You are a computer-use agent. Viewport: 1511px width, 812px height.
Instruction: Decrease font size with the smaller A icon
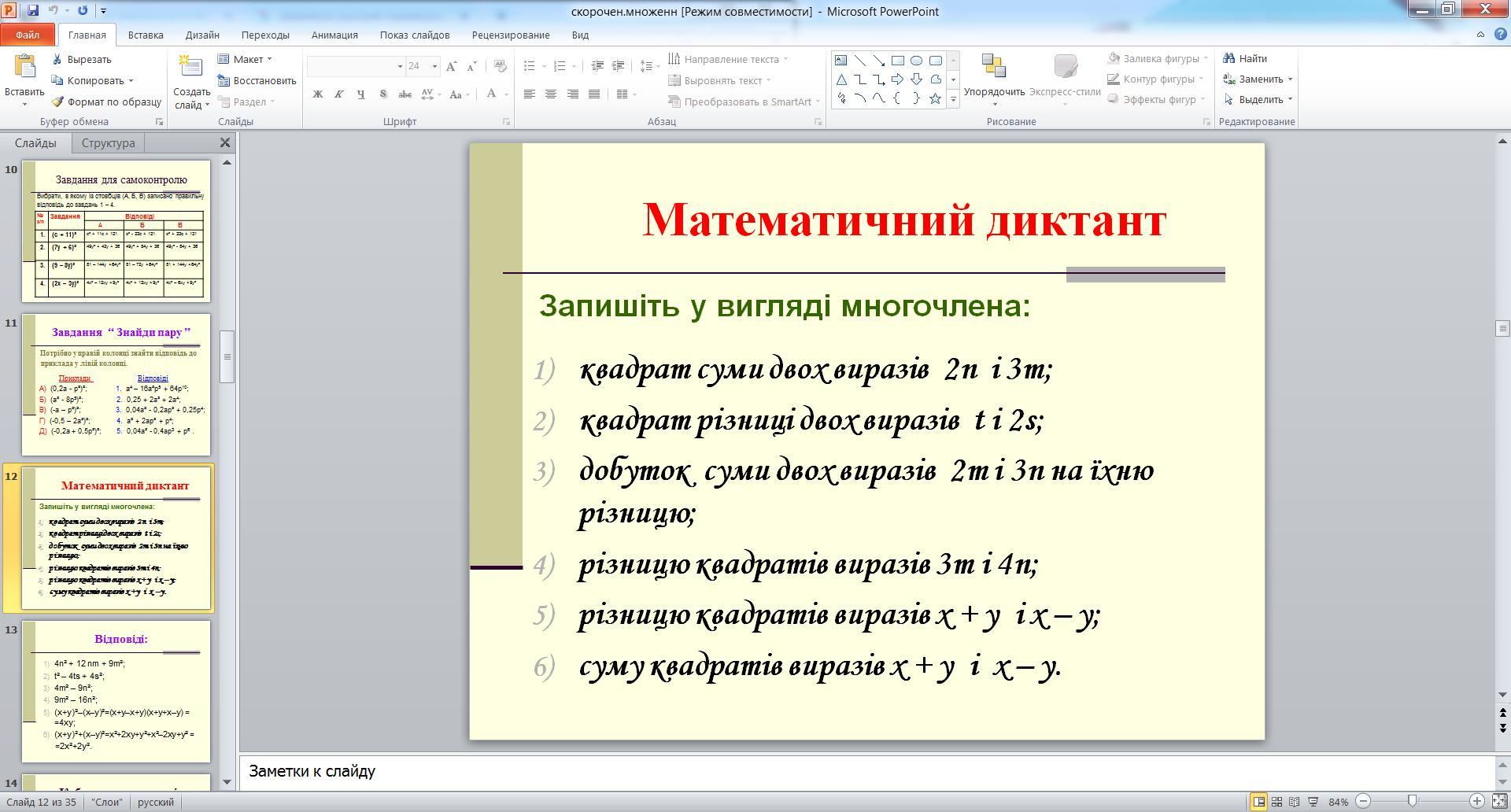pos(472,66)
